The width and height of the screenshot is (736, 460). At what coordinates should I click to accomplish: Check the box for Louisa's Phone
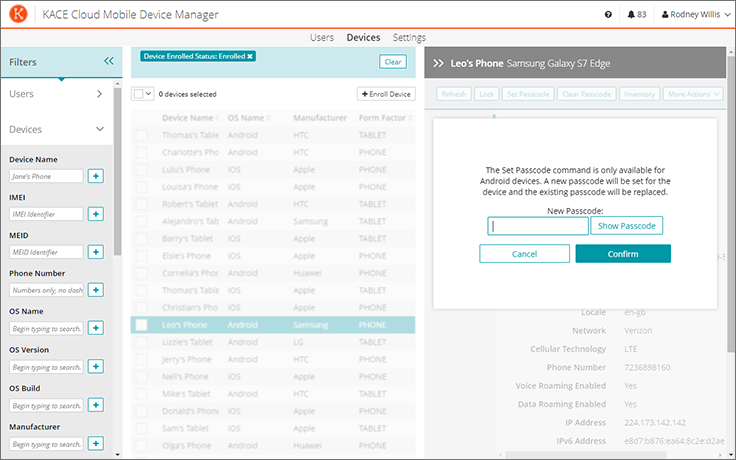point(141,187)
